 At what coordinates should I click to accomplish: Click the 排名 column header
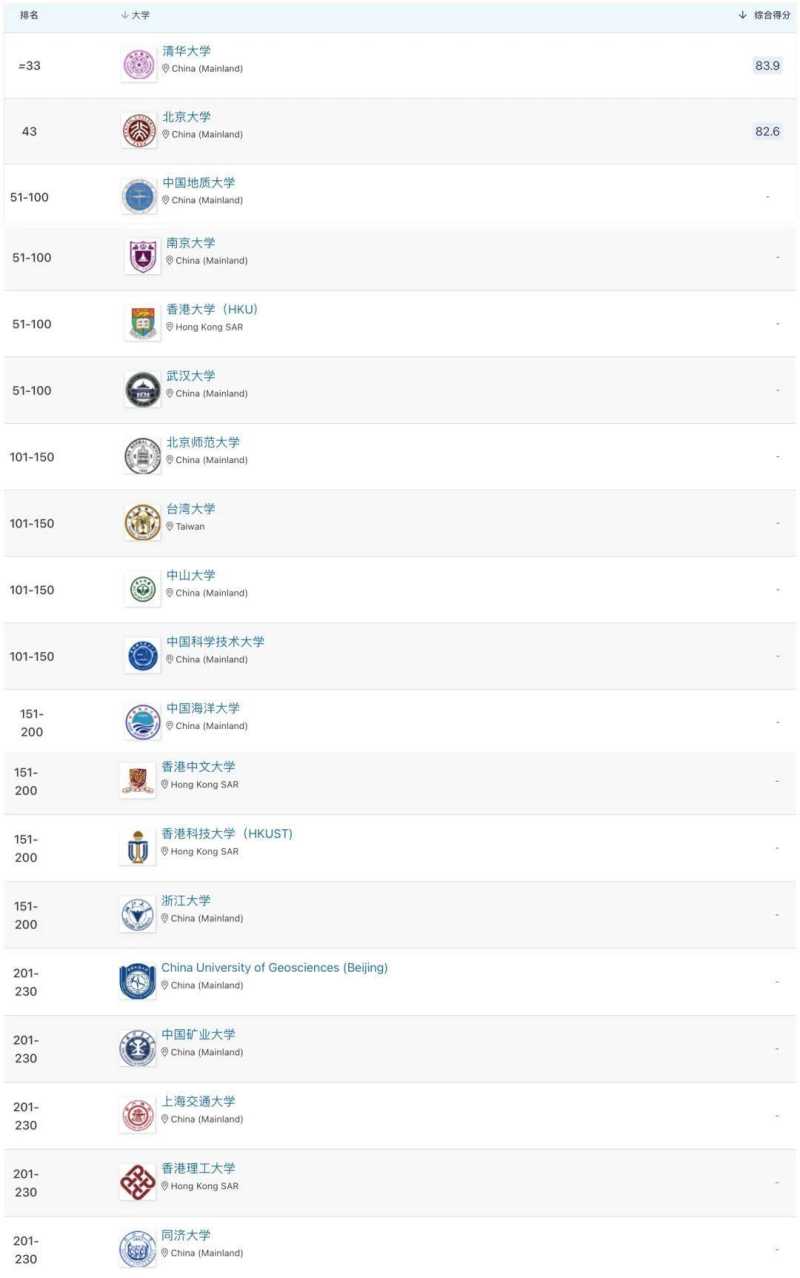point(29,15)
